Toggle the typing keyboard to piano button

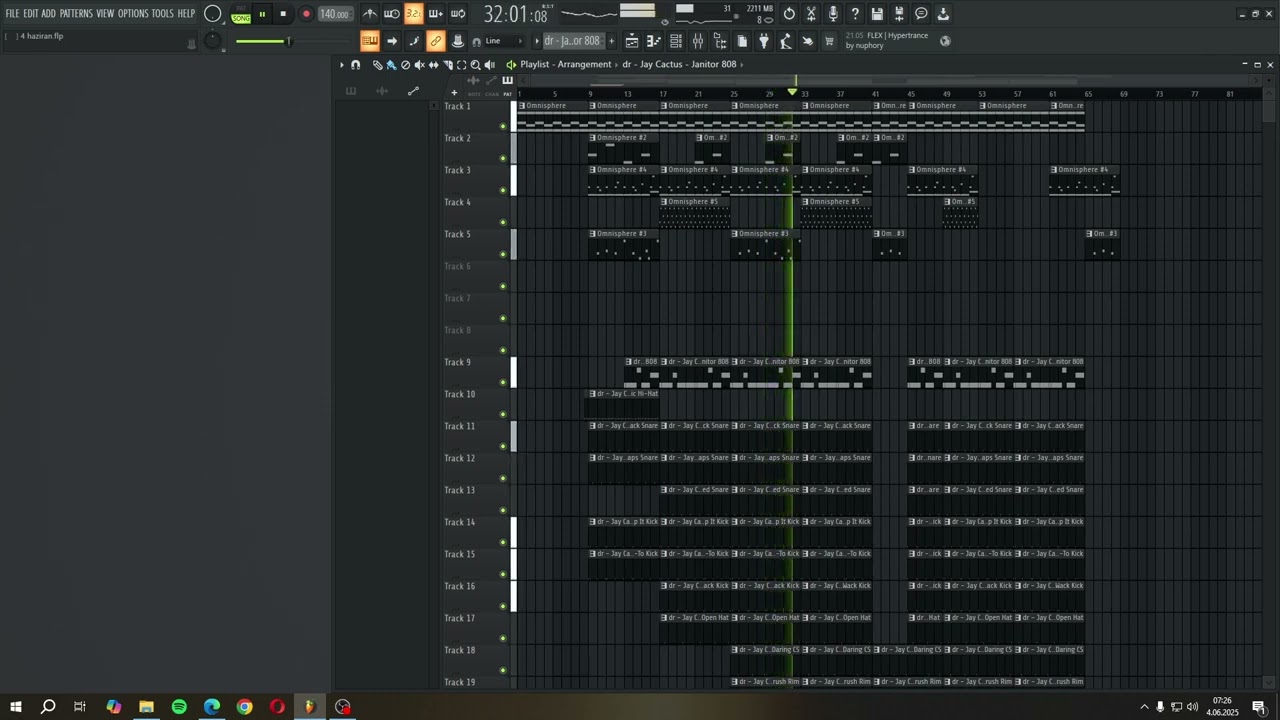[370, 41]
